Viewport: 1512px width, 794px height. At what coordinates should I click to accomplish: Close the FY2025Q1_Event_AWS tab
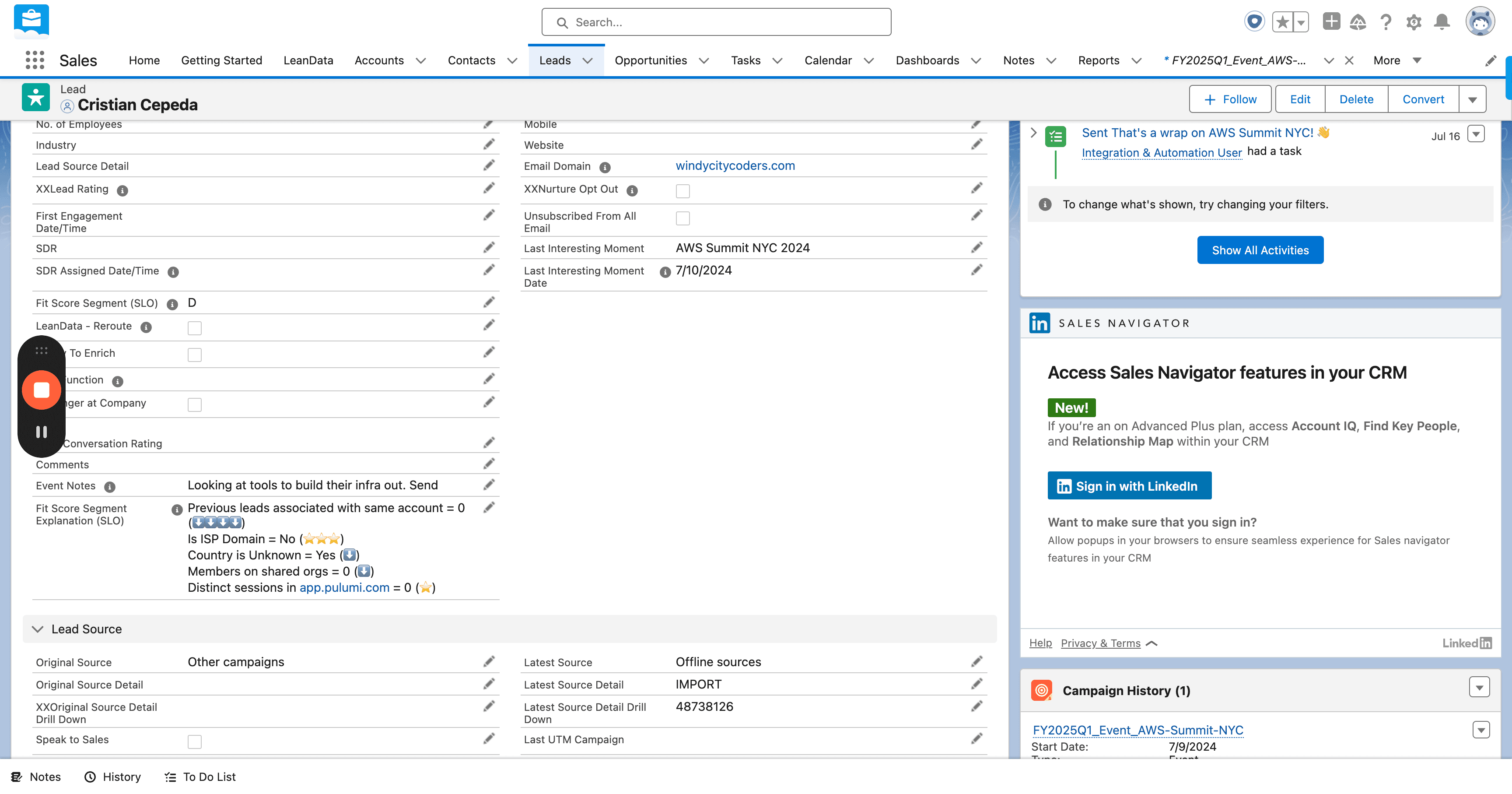pyautogui.click(x=1349, y=60)
